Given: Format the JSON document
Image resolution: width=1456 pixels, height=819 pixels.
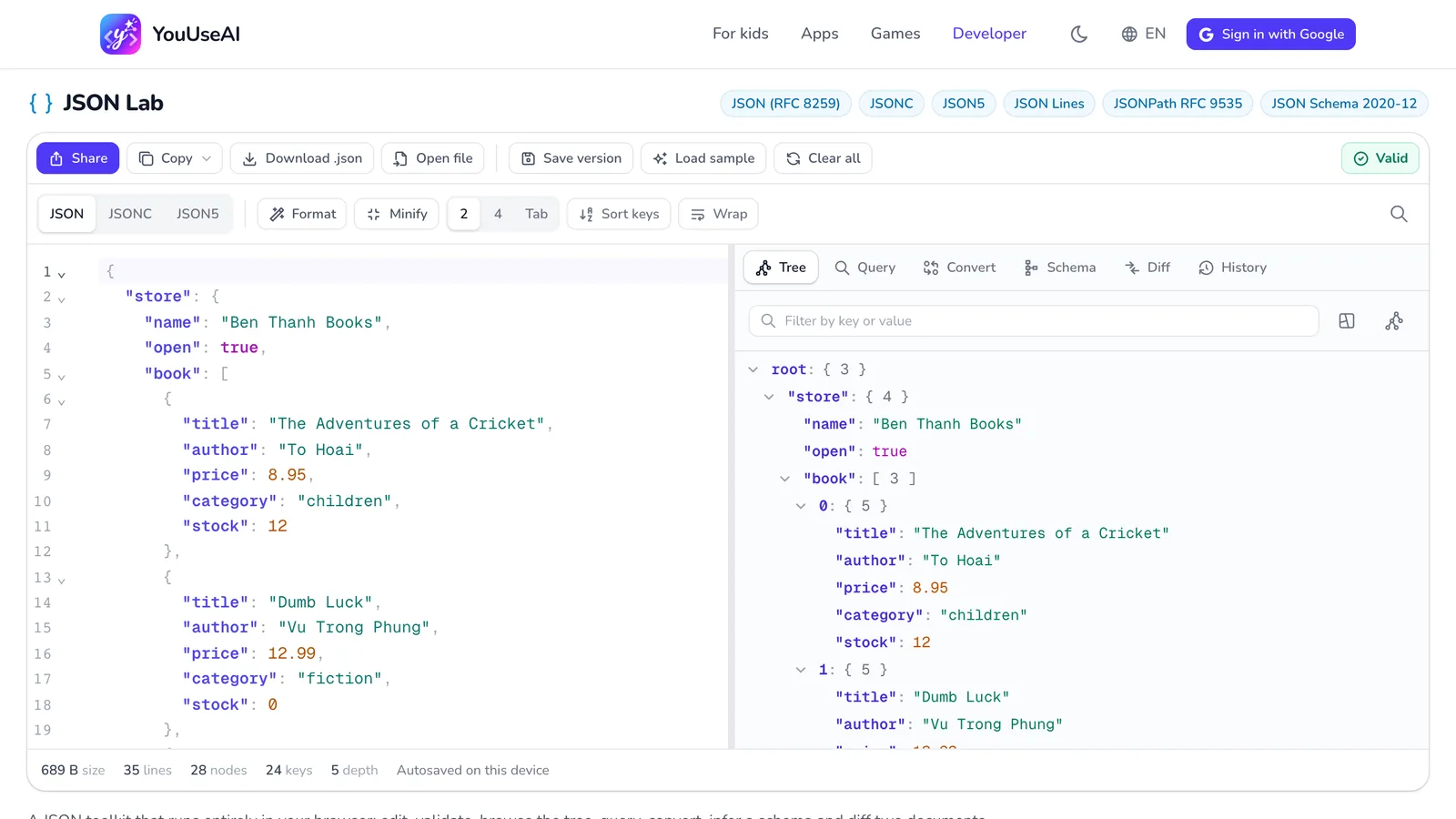Looking at the screenshot, I should [302, 214].
